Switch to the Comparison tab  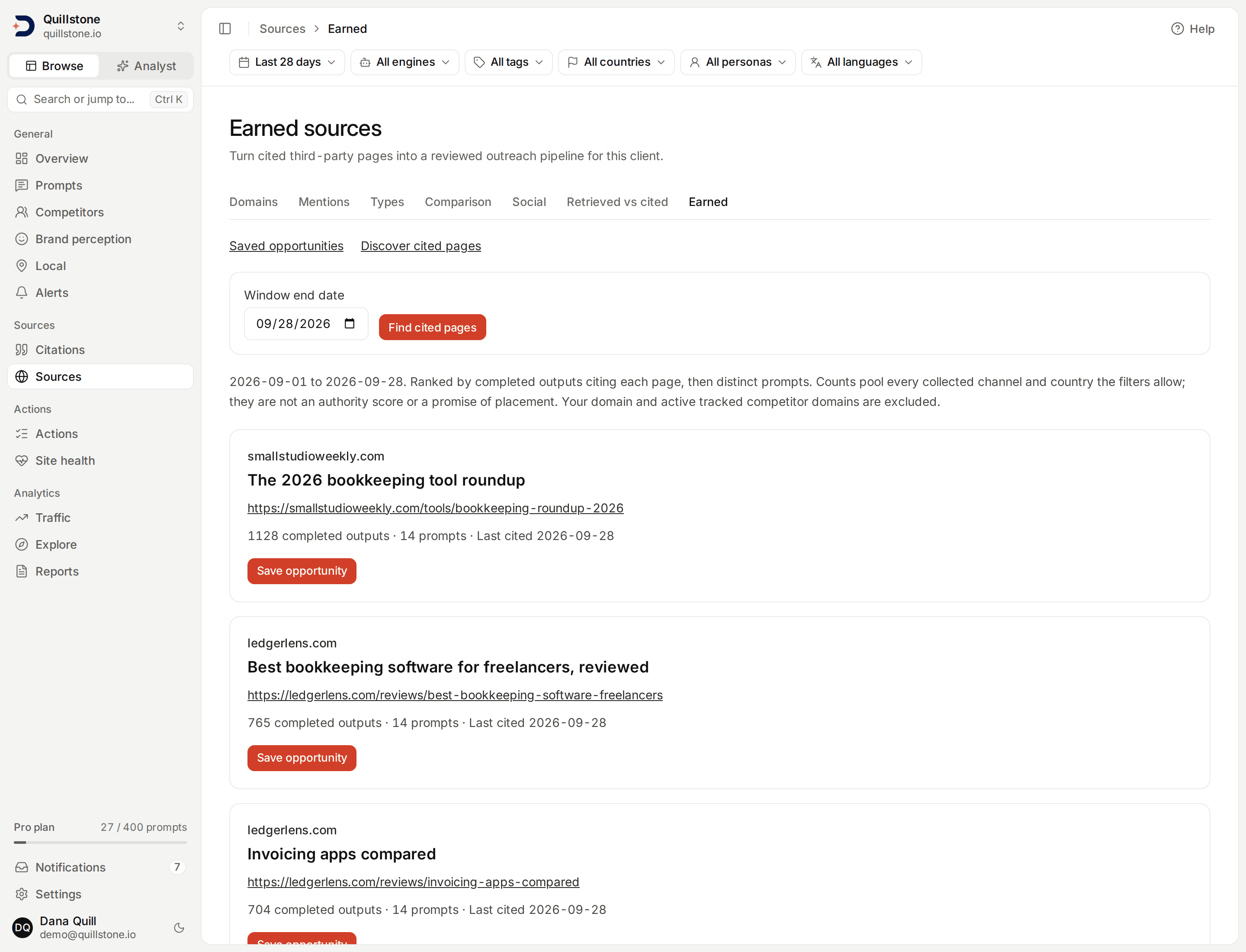[x=458, y=202]
